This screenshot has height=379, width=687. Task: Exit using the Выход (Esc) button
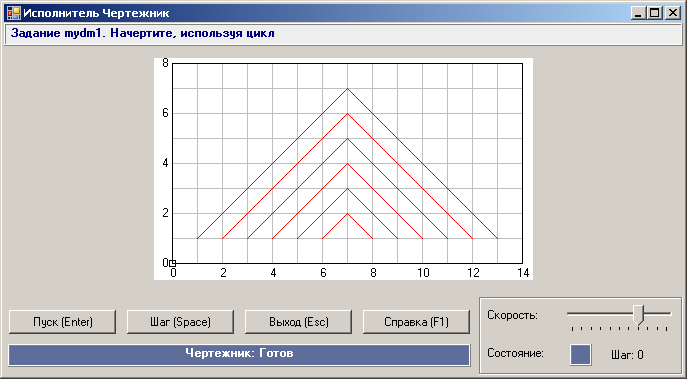pyautogui.click(x=298, y=322)
